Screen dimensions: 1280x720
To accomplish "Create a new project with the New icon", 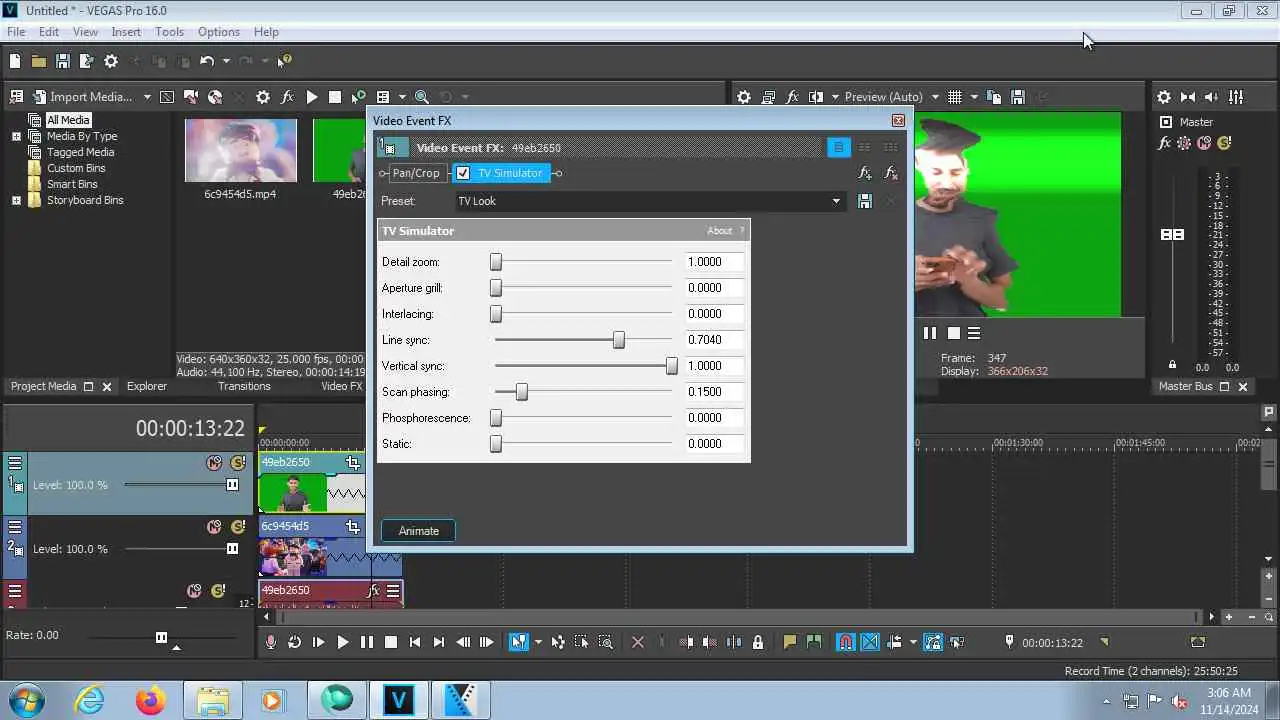I will tap(14, 61).
